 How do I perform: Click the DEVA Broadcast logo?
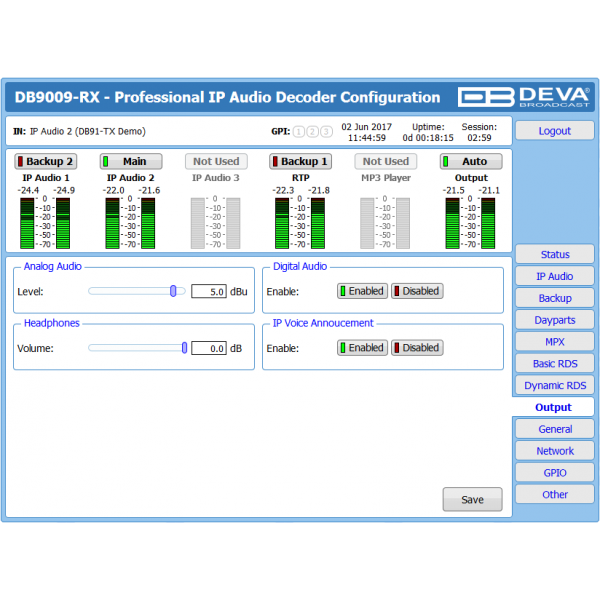tap(524, 97)
